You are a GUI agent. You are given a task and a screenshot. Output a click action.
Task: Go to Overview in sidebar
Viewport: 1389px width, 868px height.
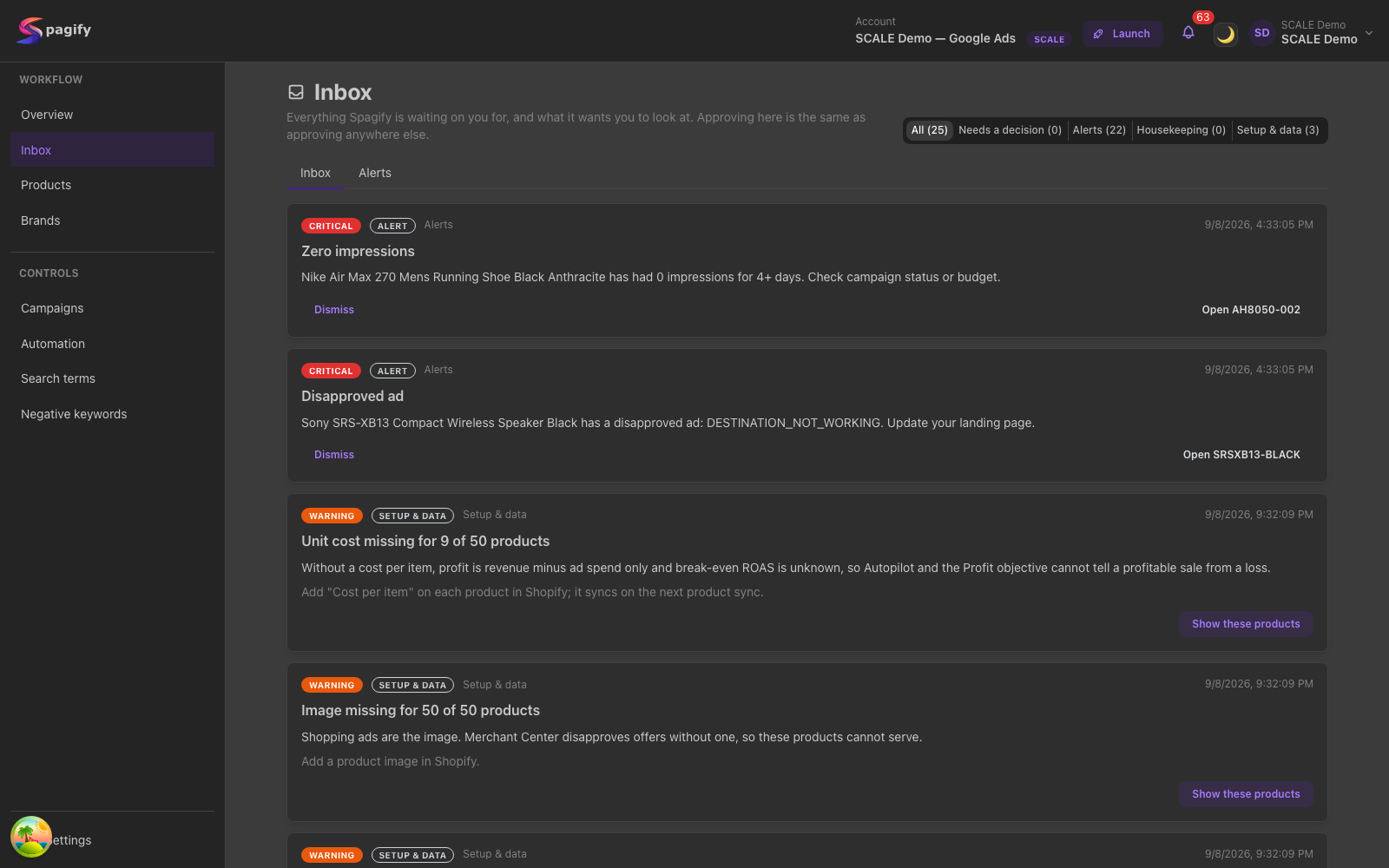pos(112,115)
